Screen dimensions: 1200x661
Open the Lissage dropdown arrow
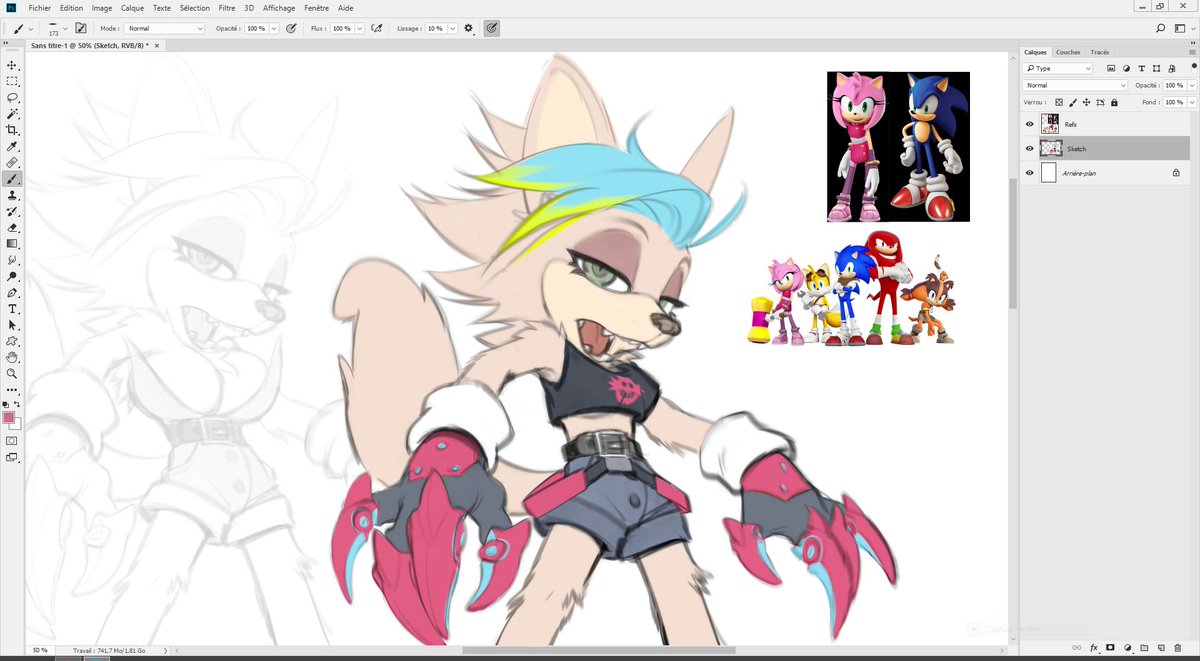click(453, 28)
